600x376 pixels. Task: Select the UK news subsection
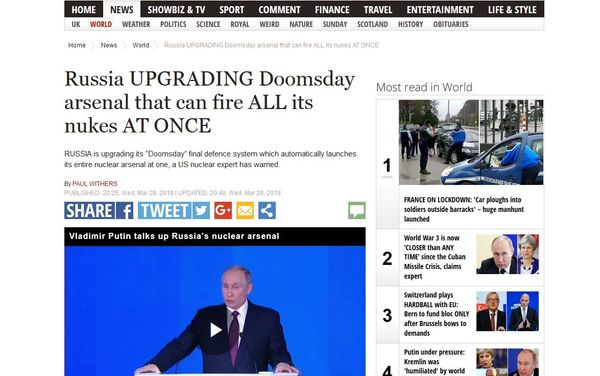pyautogui.click(x=76, y=24)
